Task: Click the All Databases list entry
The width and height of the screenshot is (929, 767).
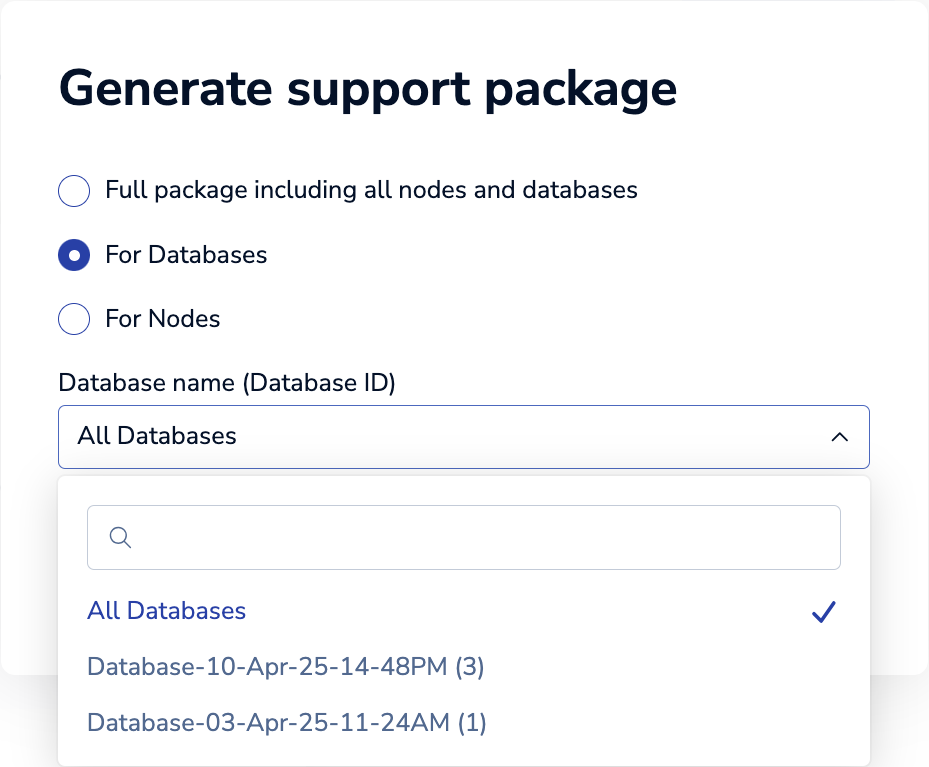Action: click(166, 611)
